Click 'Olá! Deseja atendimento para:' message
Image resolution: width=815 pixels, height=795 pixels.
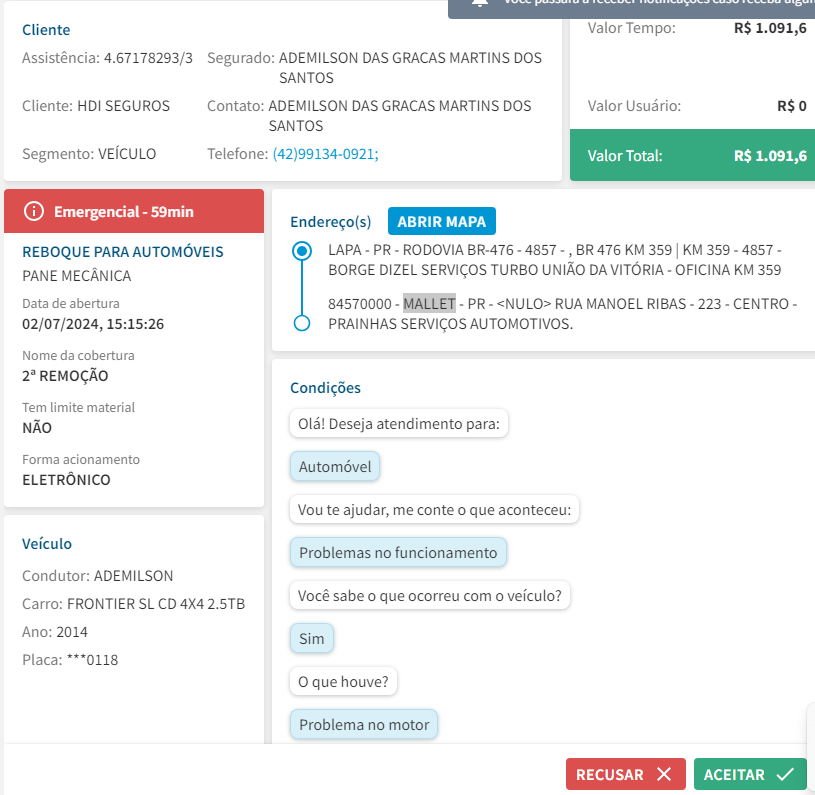[399, 423]
